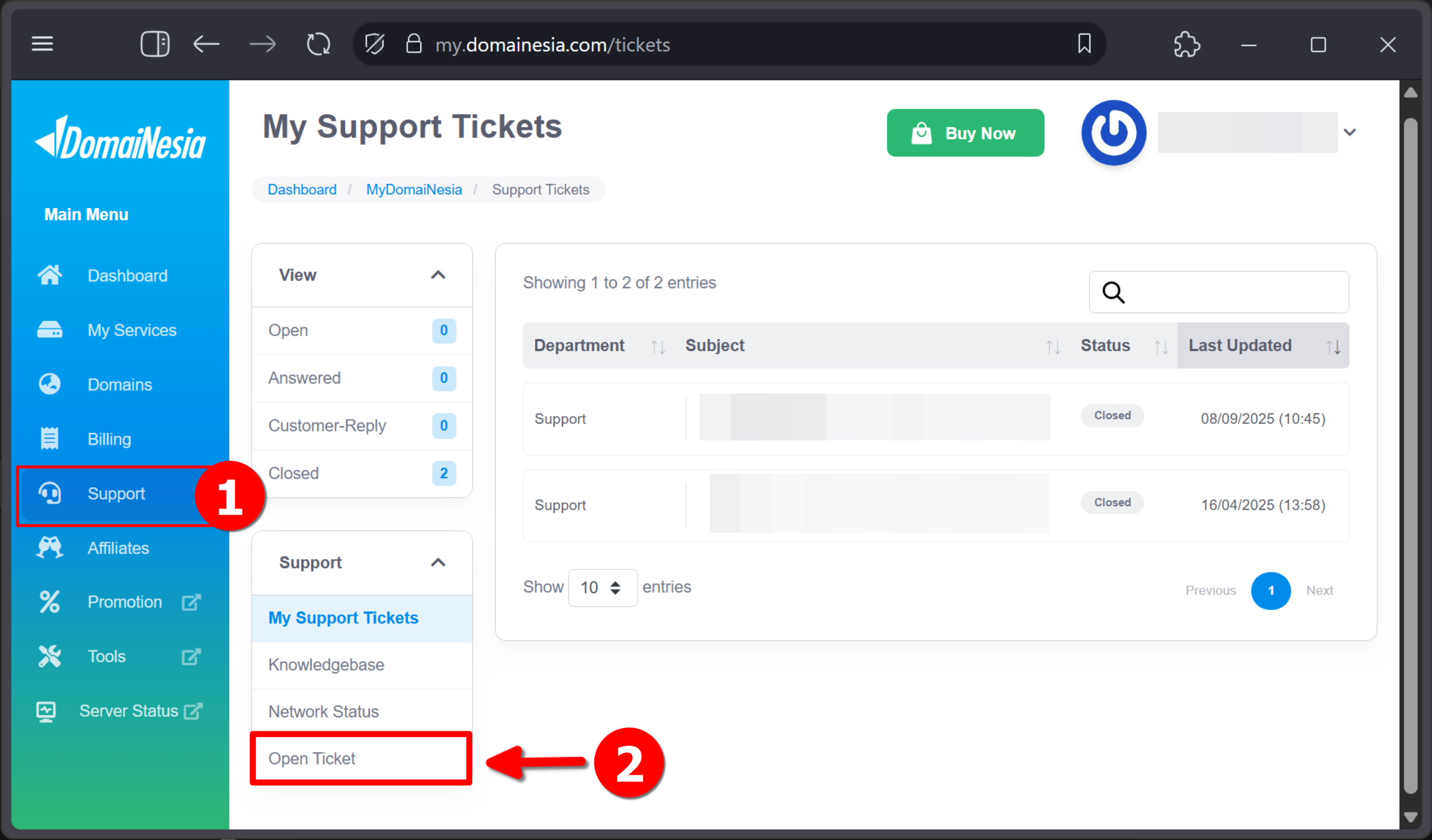Open the account dropdown arrow
The image size is (1432, 840).
1350,133
